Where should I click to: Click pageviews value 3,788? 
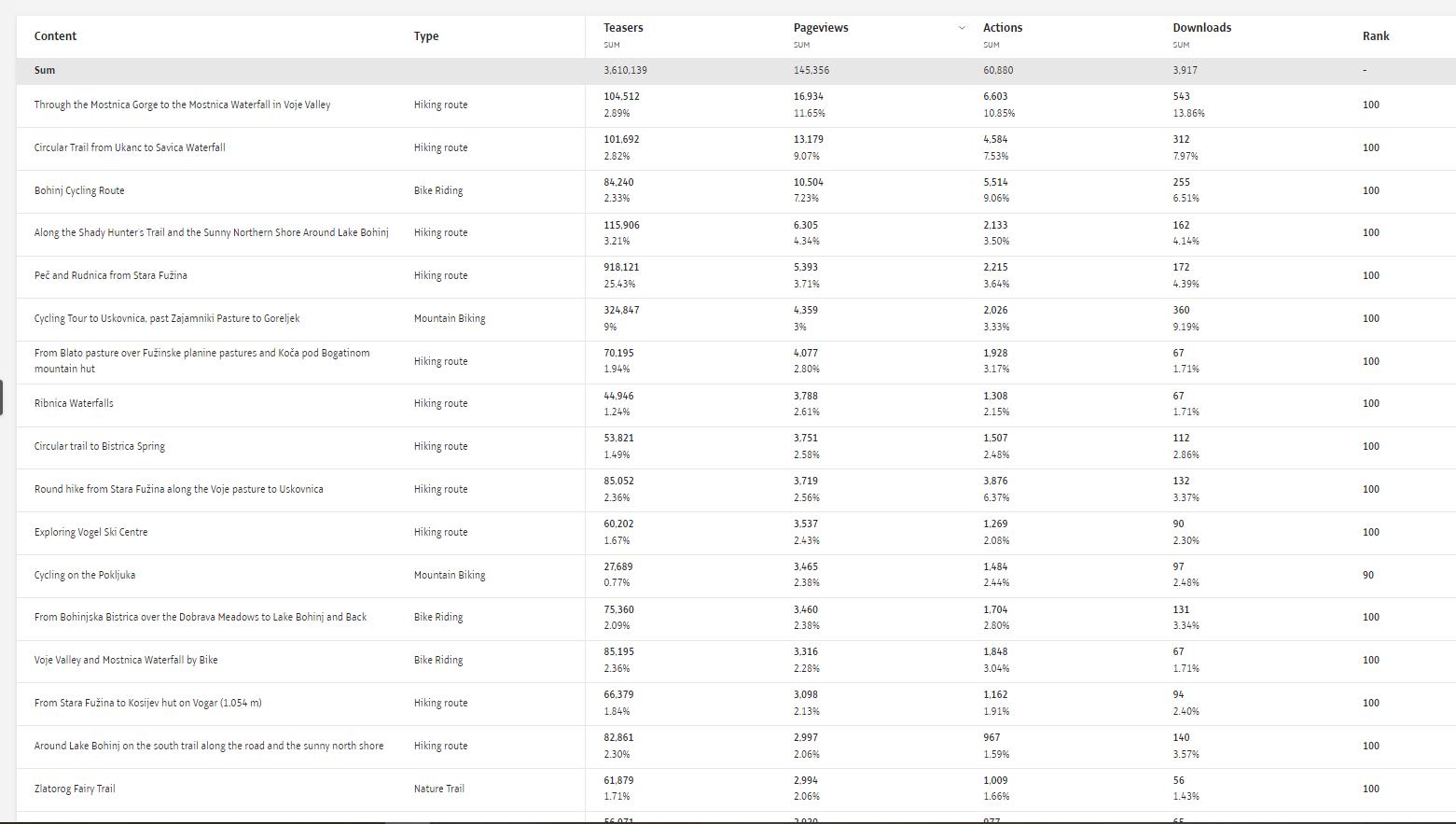(807, 396)
